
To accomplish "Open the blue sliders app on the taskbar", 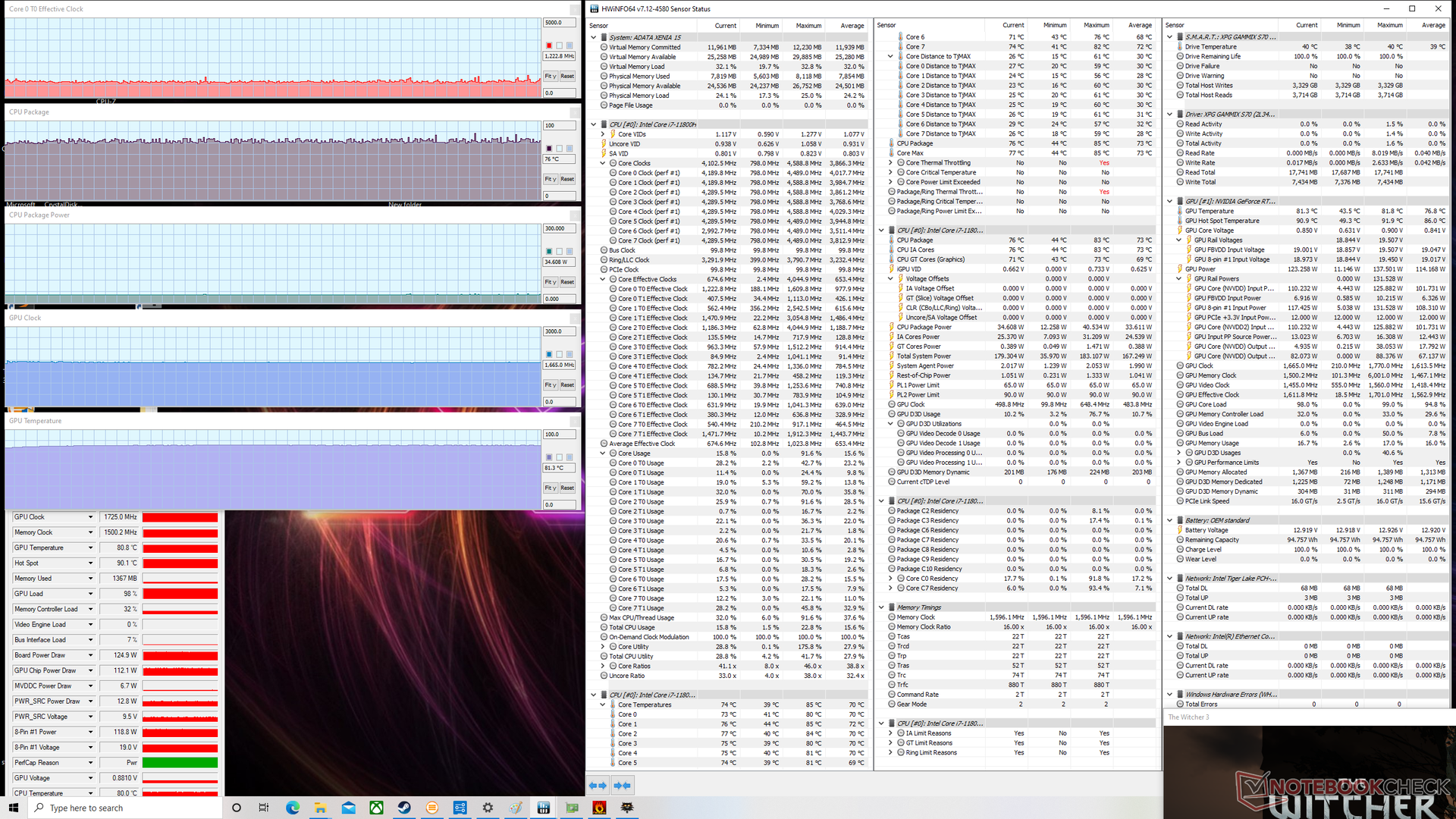I will pyautogui.click(x=460, y=808).
